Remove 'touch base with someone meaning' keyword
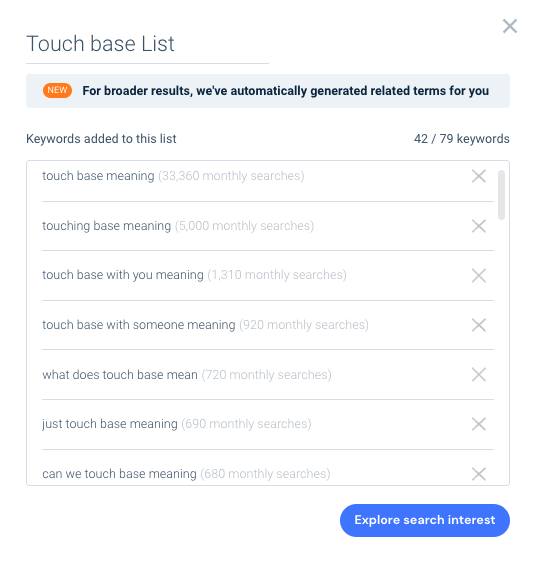The image size is (536, 563). pyautogui.click(x=479, y=325)
